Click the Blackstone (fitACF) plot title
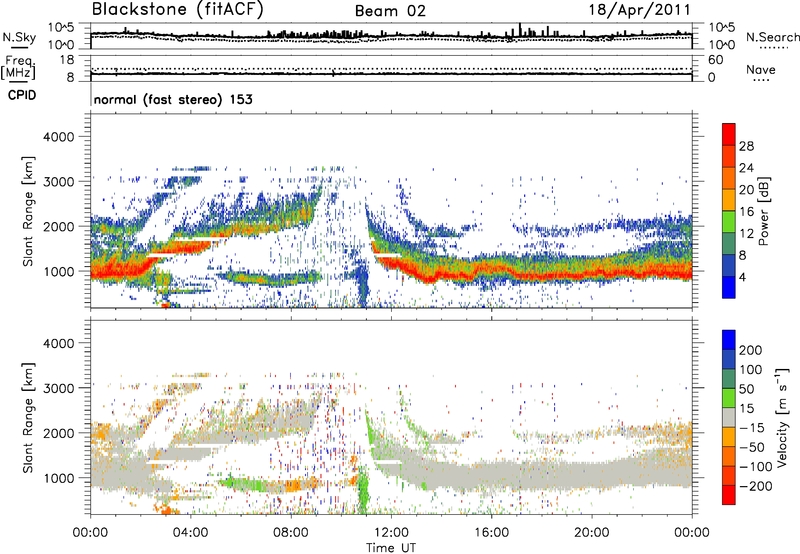This screenshot has width=800, height=554. [x=178, y=10]
